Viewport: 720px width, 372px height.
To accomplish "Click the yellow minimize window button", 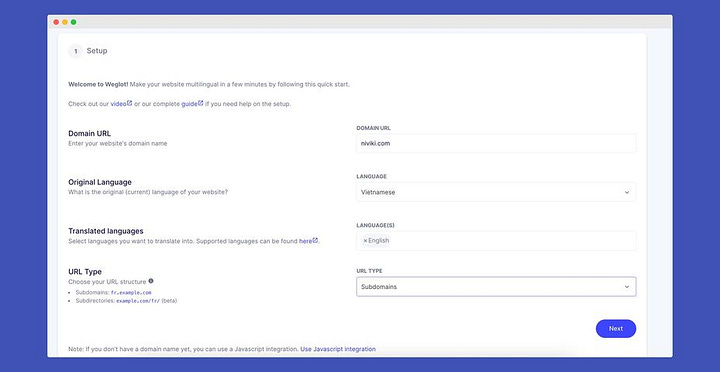I will (x=65, y=22).
